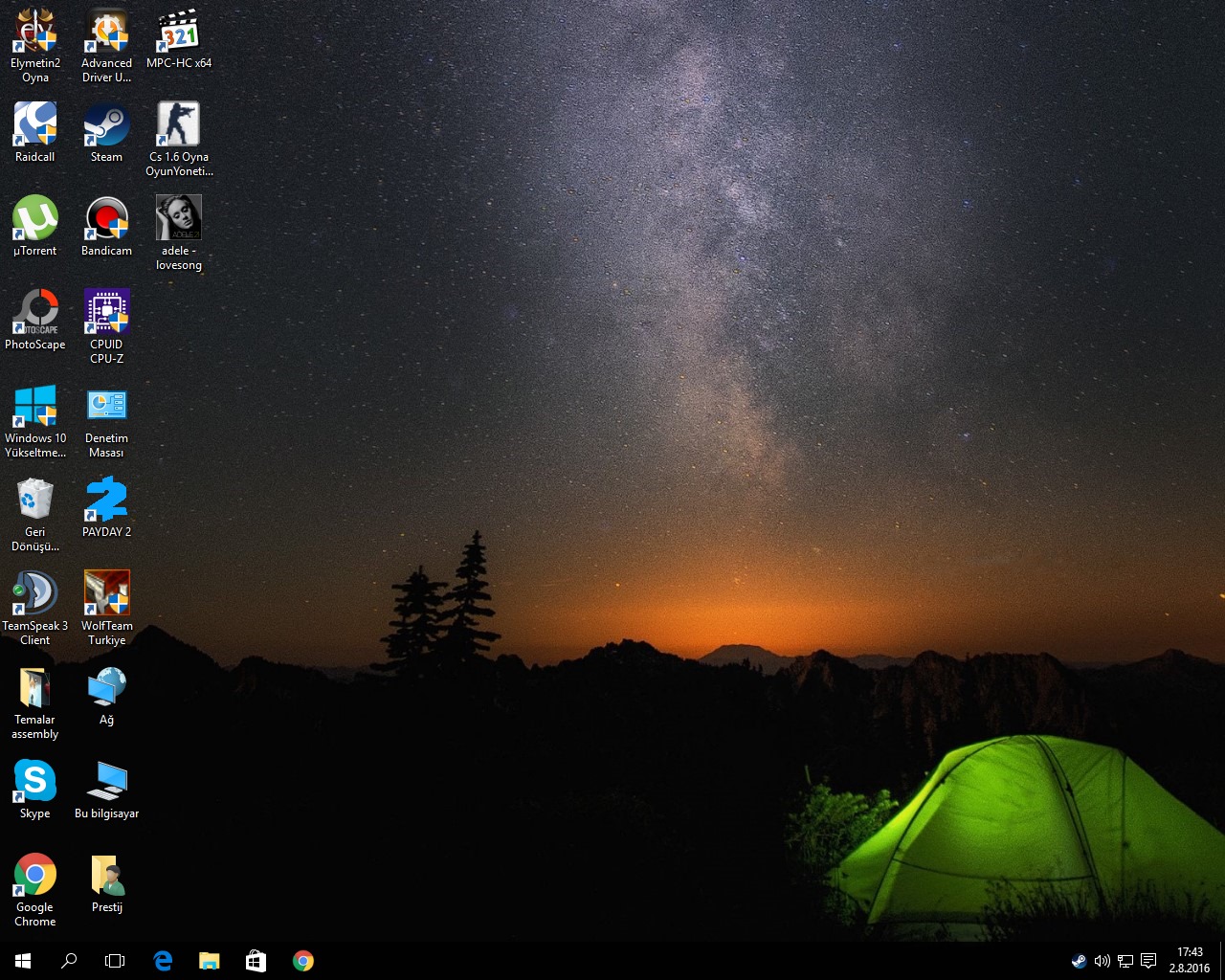Select the Geri Dönüşüm recycle bin
Image resolution: width=1225 pixels, height=980 pixels.
pyautogui.click(x=35, y=514)
